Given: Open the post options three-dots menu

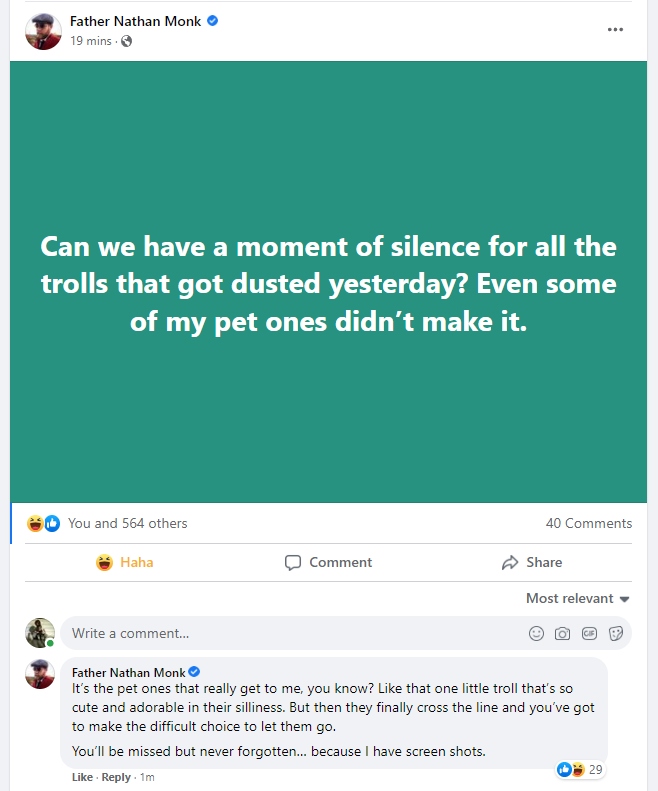Looking at the screenshot, I should click(615, 29).
